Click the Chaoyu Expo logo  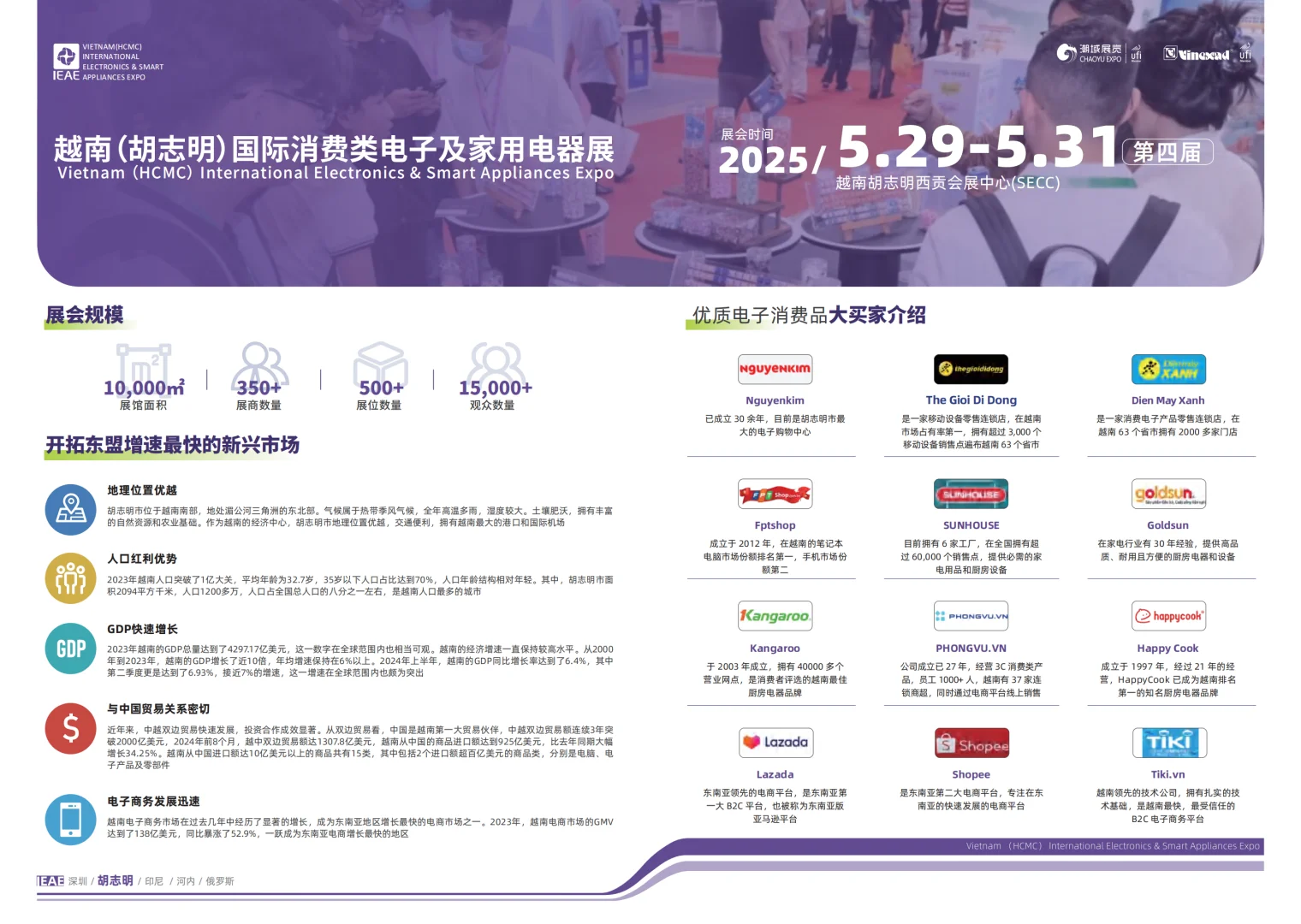(1089, 54)
